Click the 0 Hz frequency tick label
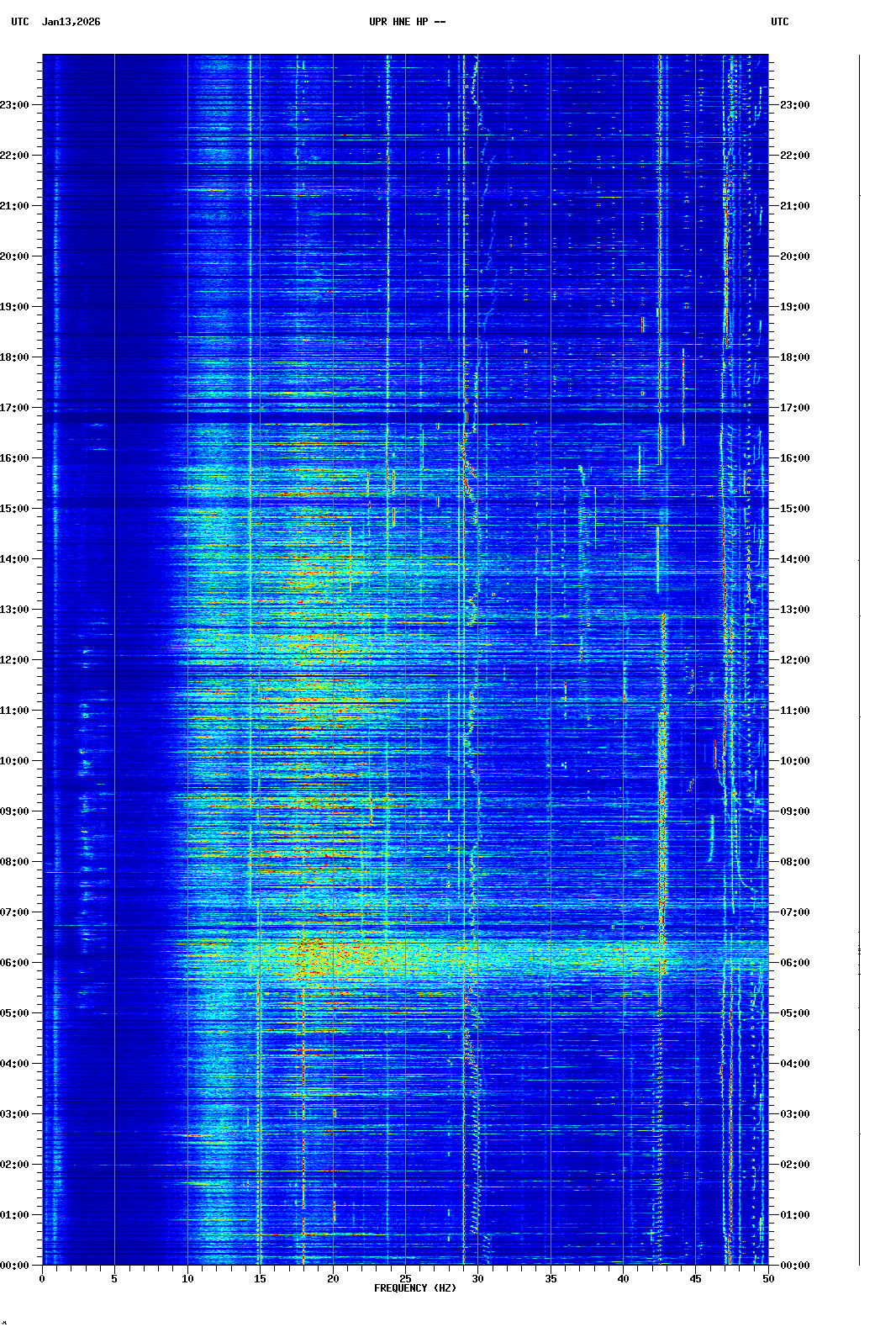Image resolution: width=896 pixels, height=1332 pixels. (x=42, y=1279)
